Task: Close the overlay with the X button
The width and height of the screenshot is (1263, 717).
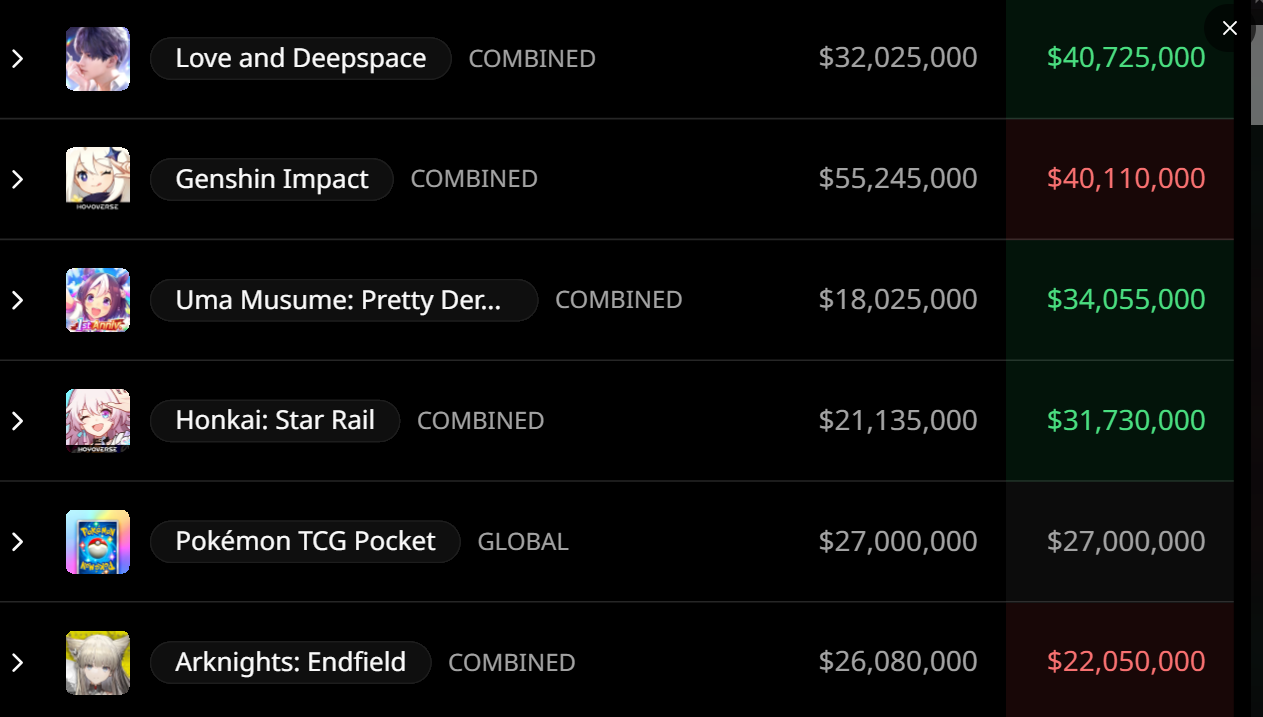Action: click(1230, 28)
